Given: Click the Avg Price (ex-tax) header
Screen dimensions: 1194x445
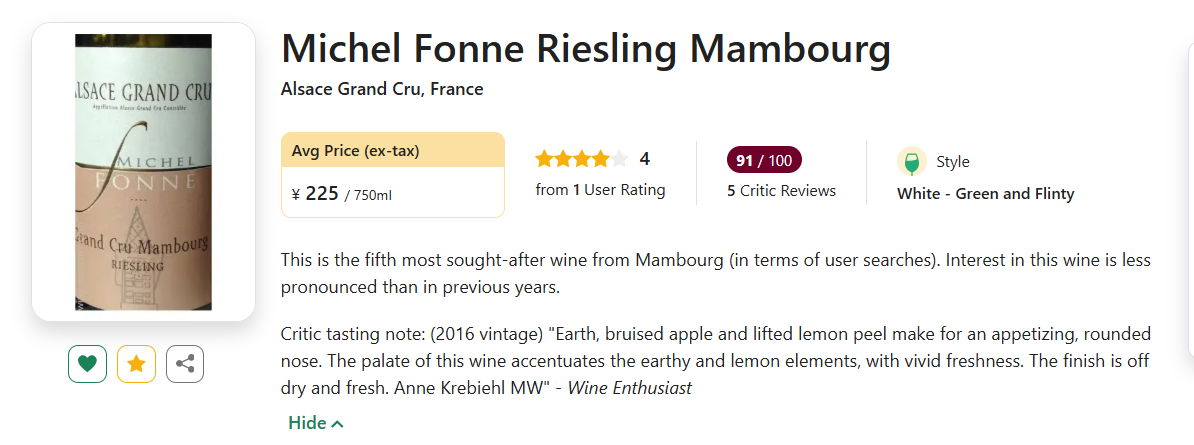Looking at the screenshot, I should (x=356, y=151).
